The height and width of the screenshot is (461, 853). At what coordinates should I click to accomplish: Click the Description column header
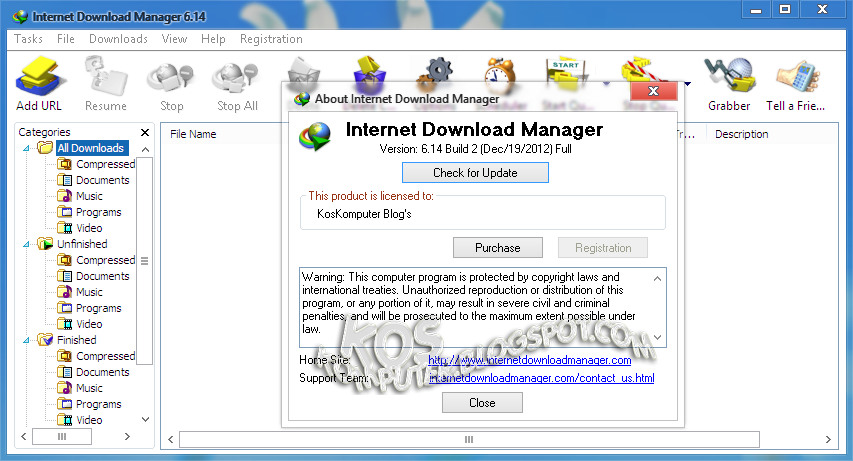click(741, 134)
